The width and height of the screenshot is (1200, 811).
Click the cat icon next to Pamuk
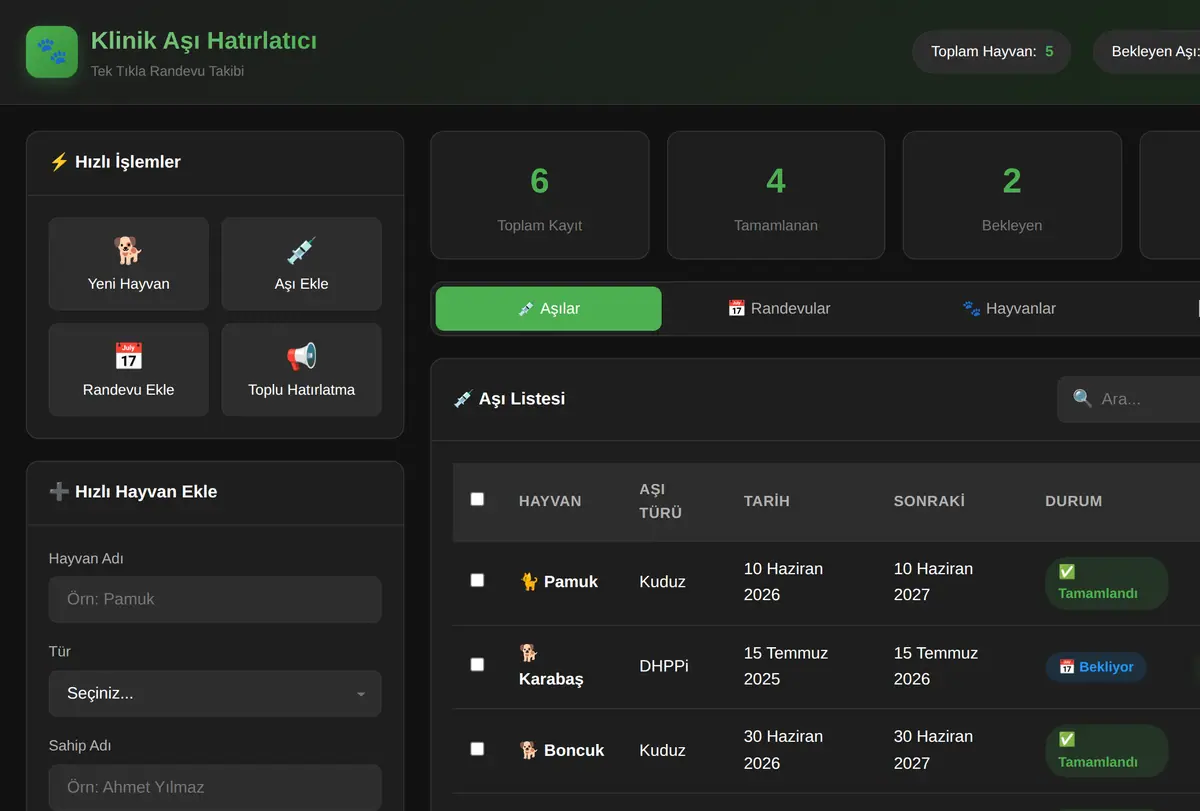pos(529,581)
